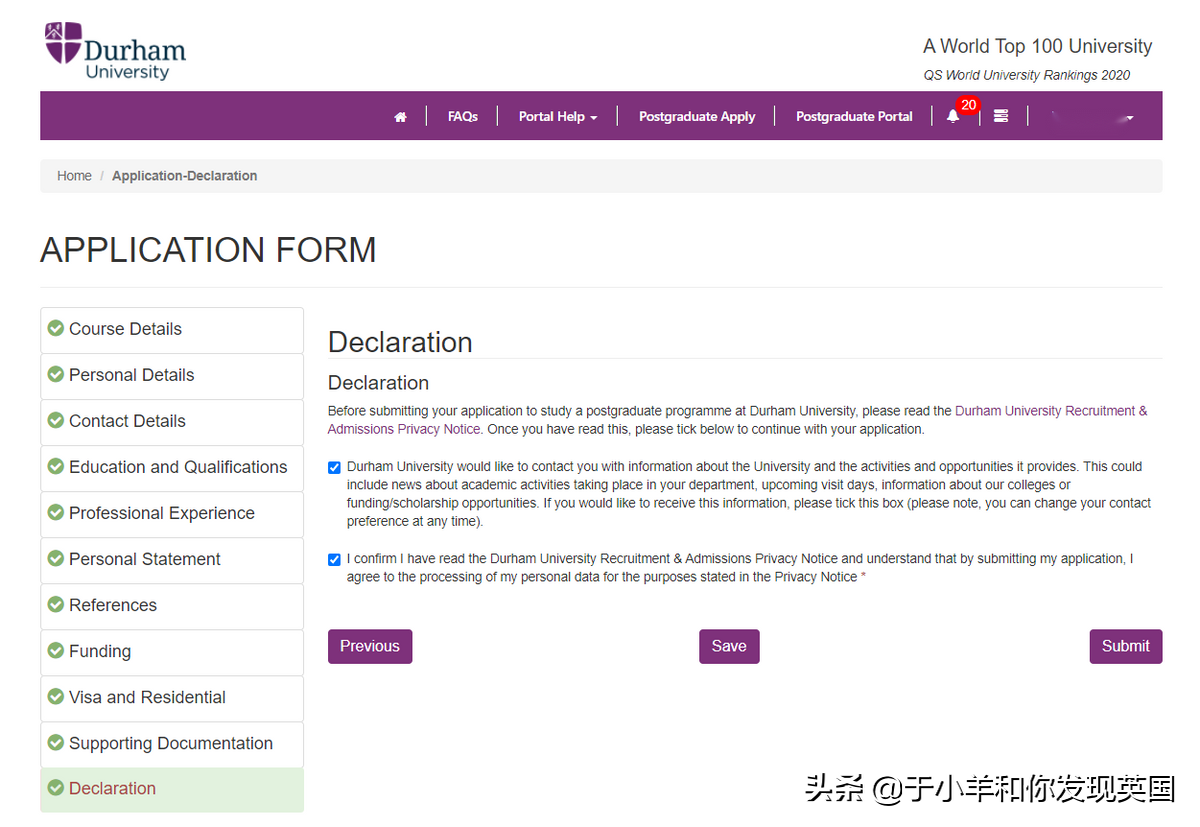
Task: Save the application form
Action: click(729, 646)
